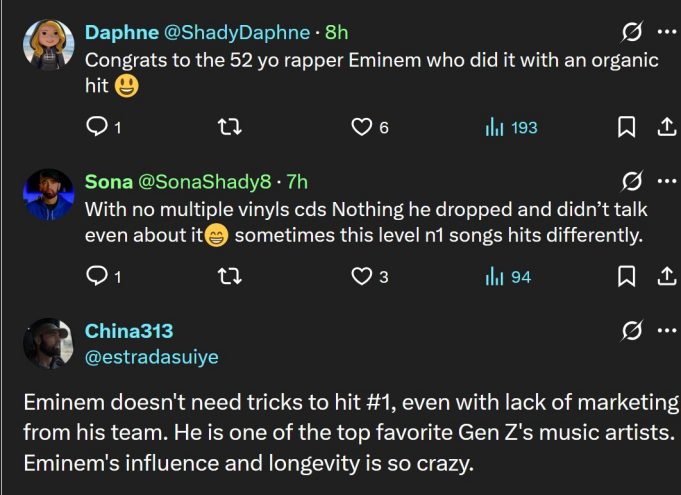Open more options on Sona's tweet

tap(667, 181)
